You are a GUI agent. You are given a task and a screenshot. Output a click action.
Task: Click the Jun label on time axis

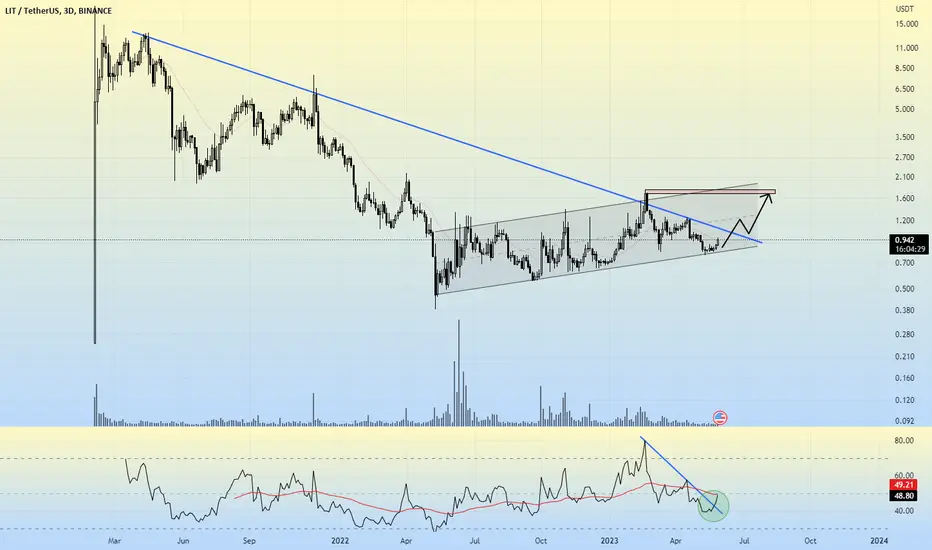coord(183,541)
